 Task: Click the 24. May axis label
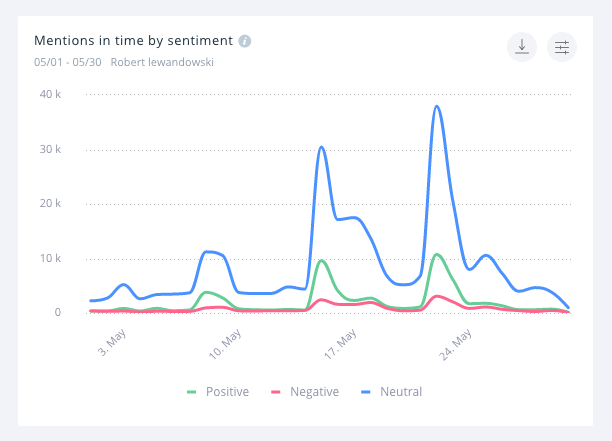(x=457, y=345)
